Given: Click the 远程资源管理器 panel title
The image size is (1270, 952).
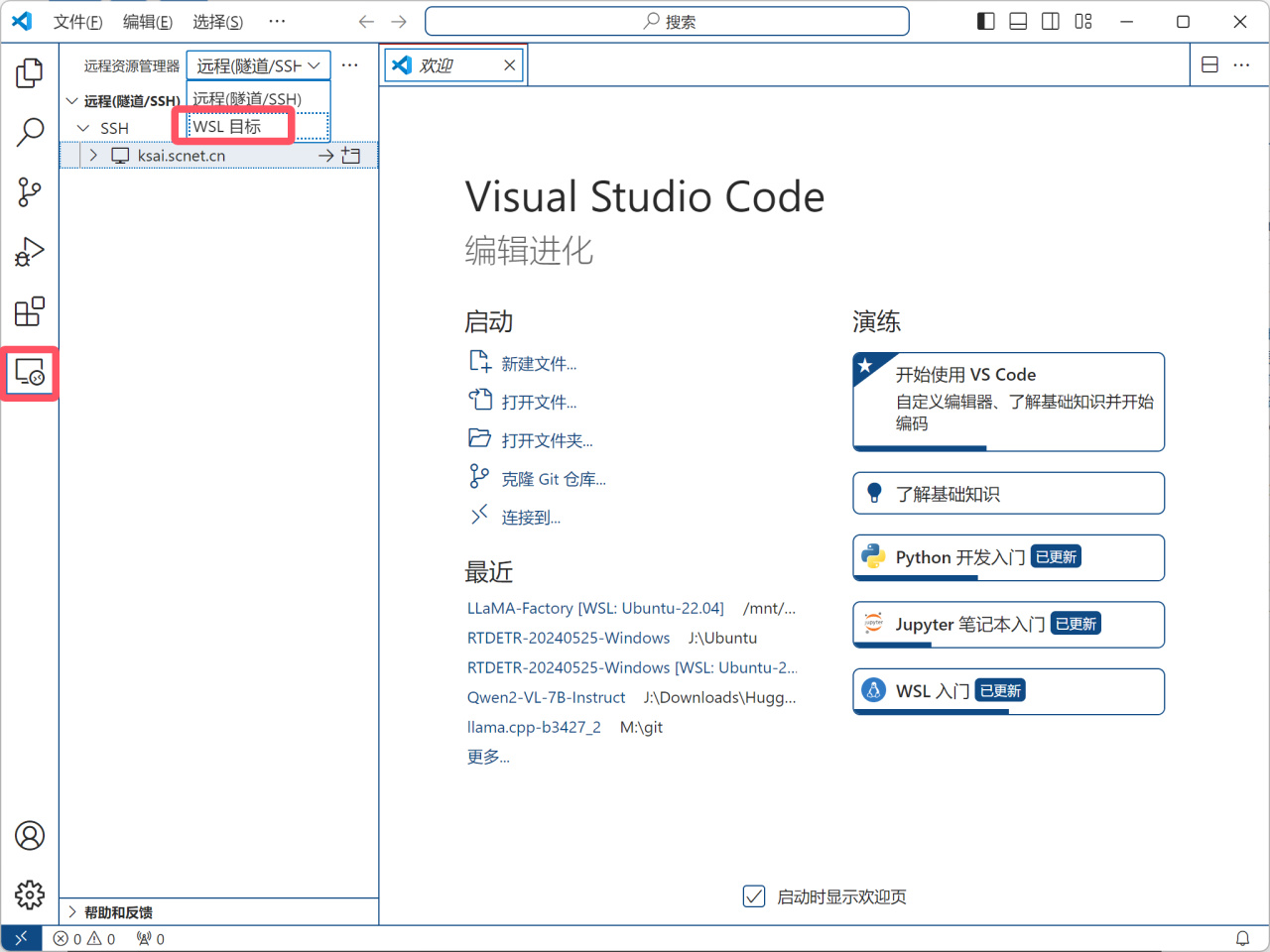Looking at the screenshot, I should [132, 66].
